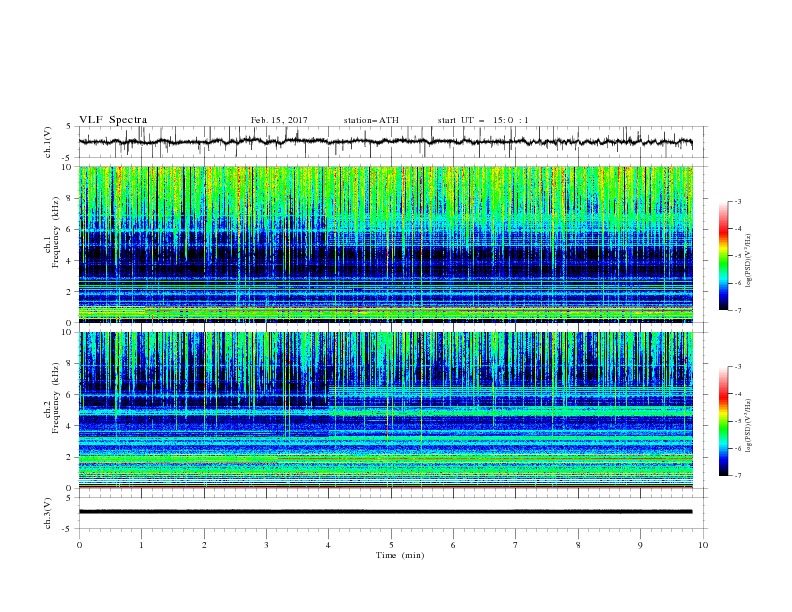
Task: Click time axis tick label "1"
Action: point(141,545)
